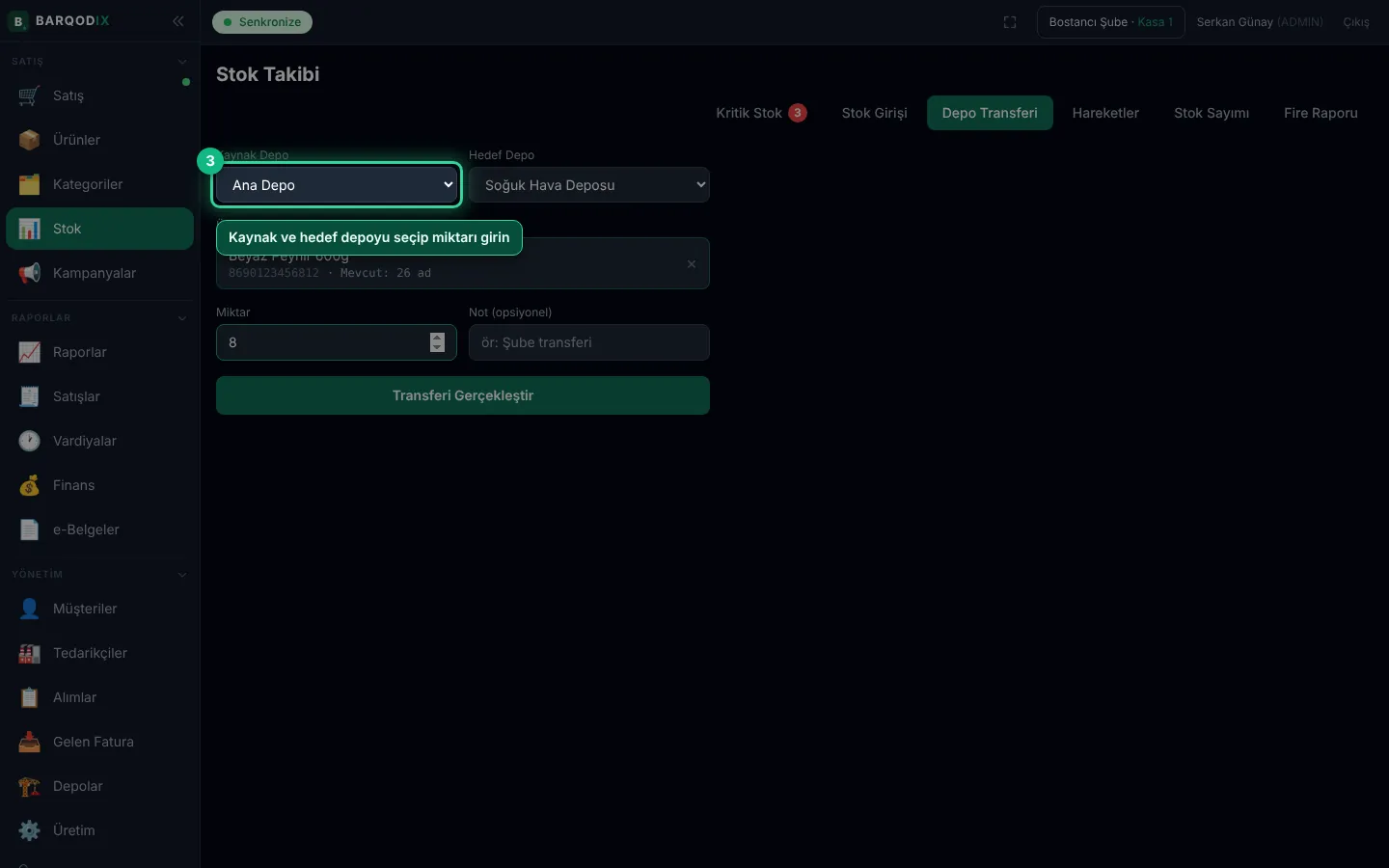The image size is (1389, 868).
Task: Open the Vardiyalar clock icon
Action: coord(29,441)
